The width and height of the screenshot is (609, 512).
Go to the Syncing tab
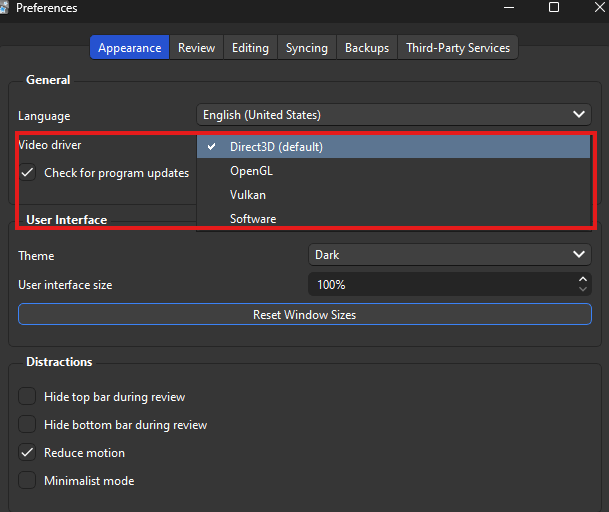pos(306,48)
